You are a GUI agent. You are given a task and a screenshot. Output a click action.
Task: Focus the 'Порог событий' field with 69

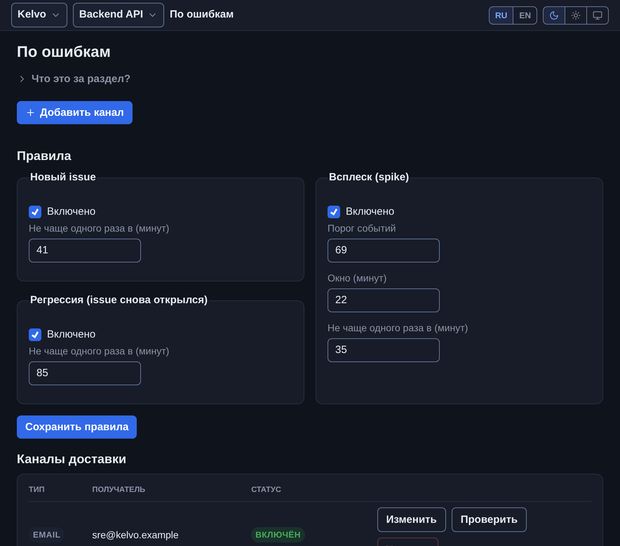pyautogui.click(x=384, y=250)
